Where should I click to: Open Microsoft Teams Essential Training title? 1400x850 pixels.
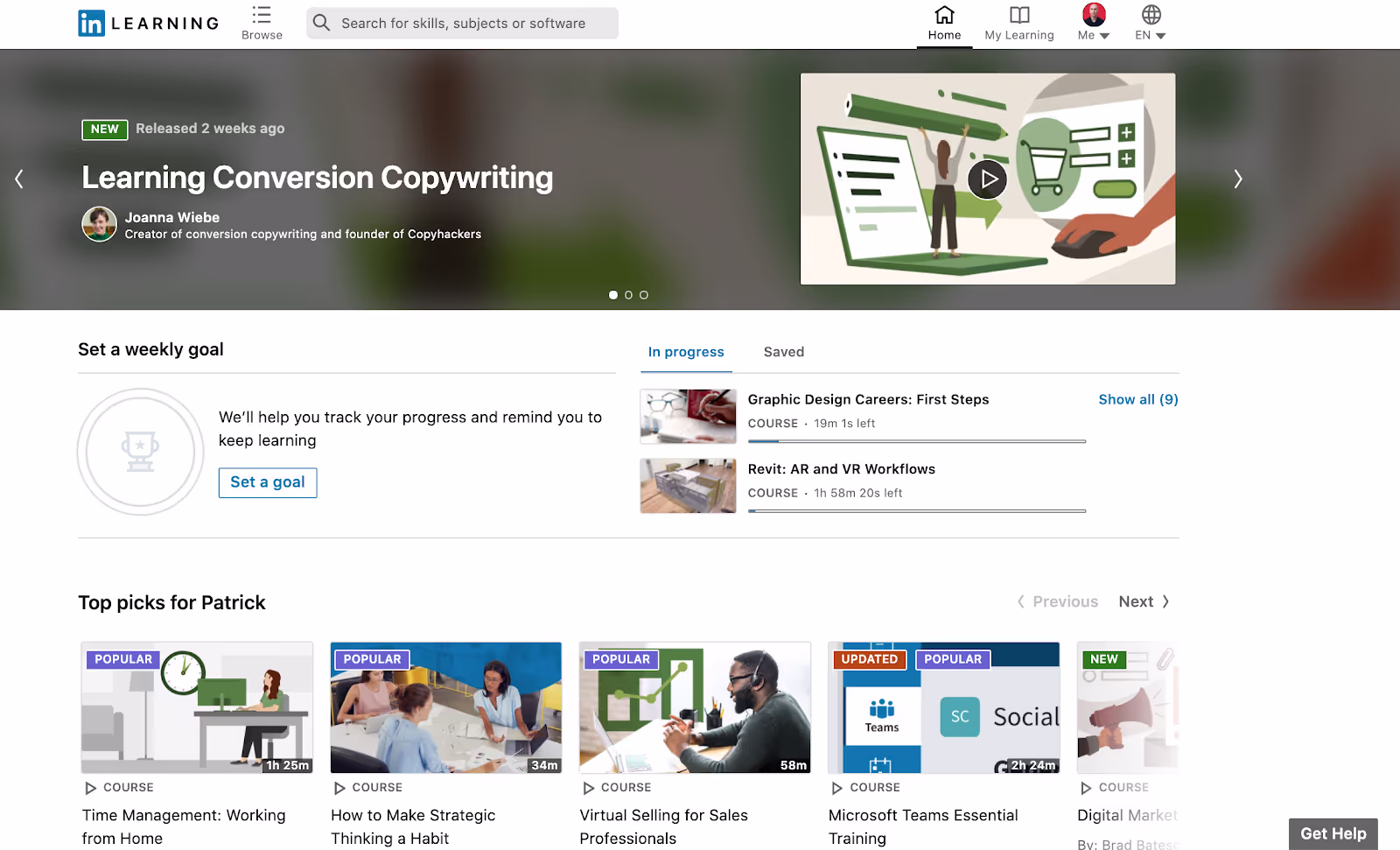[923, 826]
